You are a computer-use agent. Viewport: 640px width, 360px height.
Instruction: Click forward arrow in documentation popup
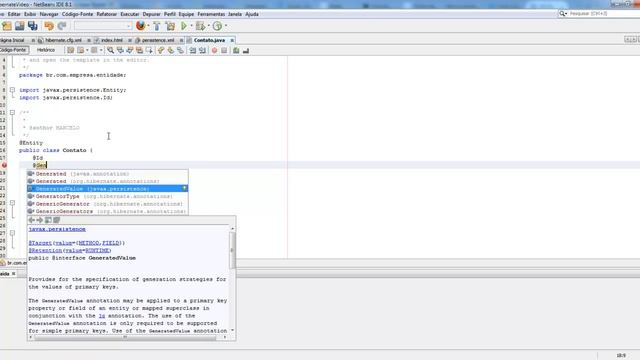[40, 220]
